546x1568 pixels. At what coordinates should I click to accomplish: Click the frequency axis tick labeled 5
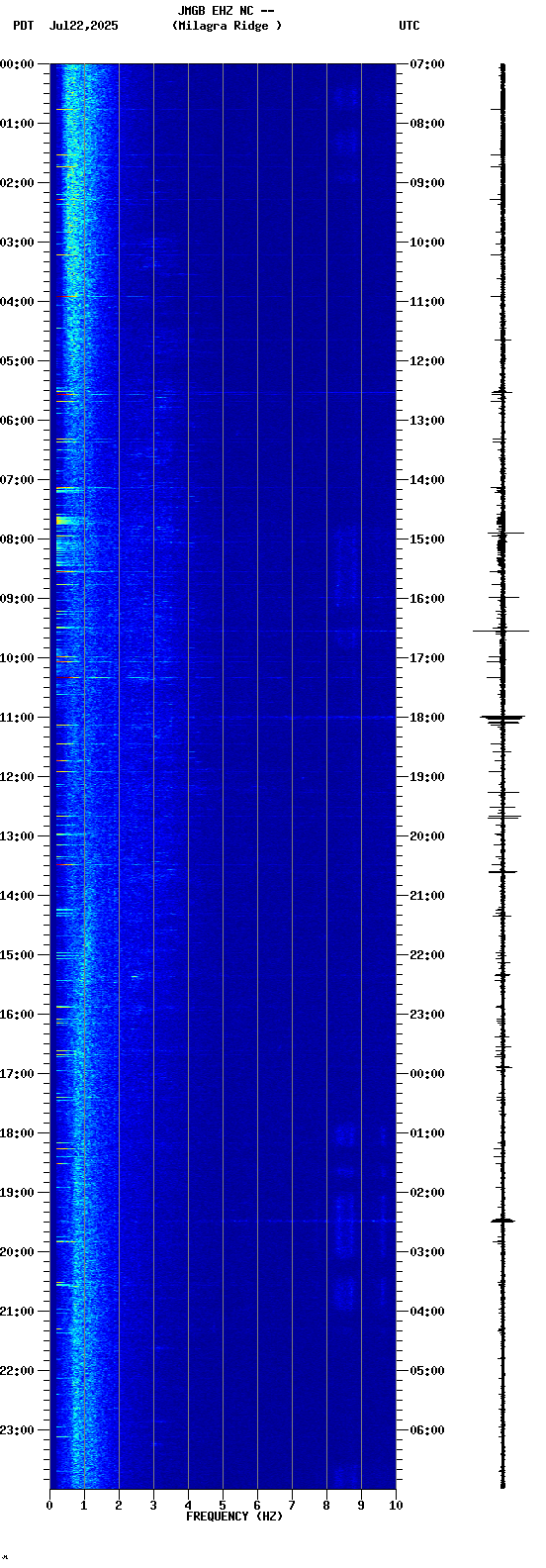point(223,1506)
